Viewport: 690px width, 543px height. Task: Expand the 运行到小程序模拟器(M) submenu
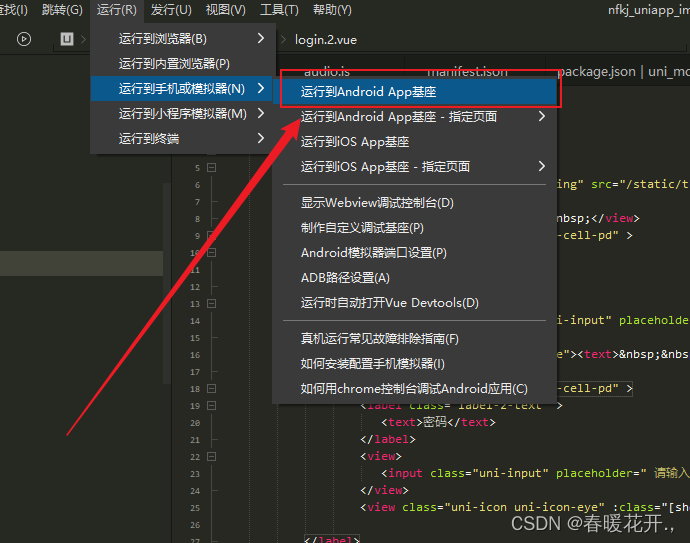point(180,114)
